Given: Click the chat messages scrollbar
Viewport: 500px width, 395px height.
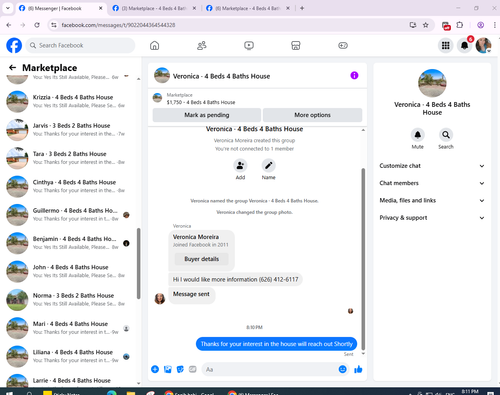Looking at the screenshot, I should (363, 258).
